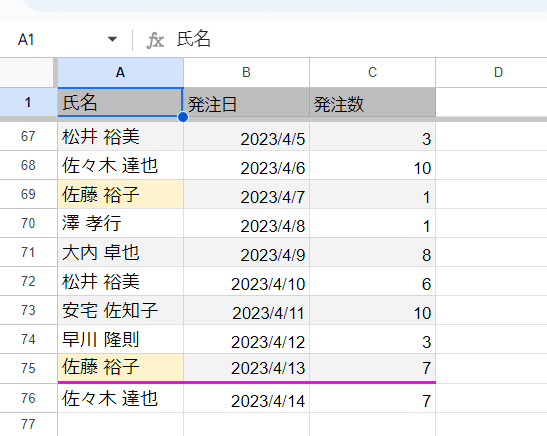Image resolution: width=547 pixels, height=436 pixels.
Task: Click quantity 8 in row 71
Action: pyautogui.click(x=373, y=252)
